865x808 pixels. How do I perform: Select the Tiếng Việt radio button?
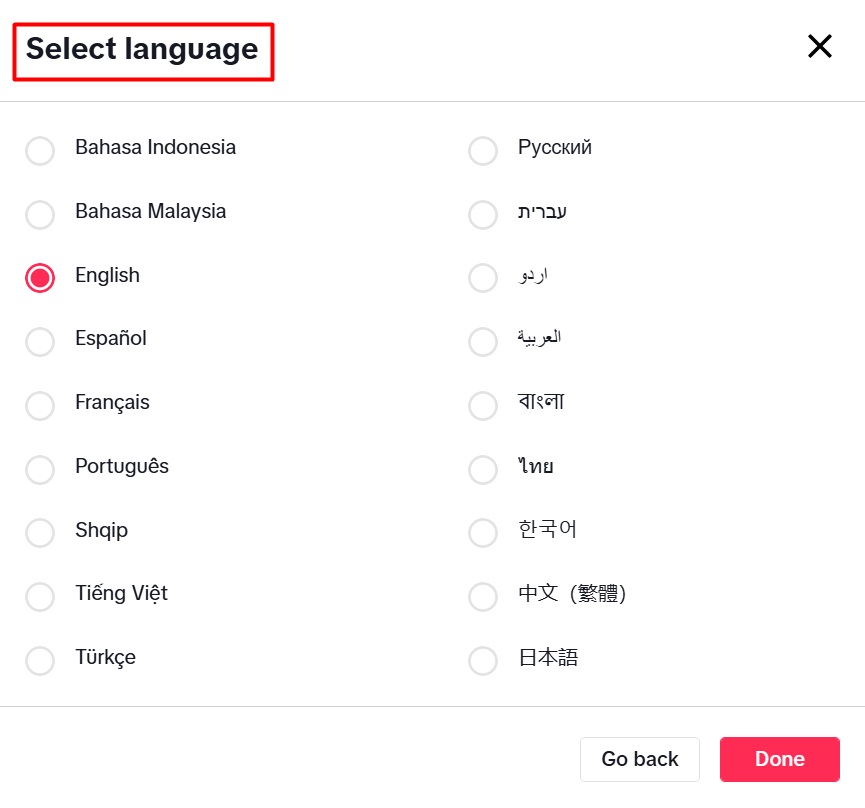click(x=40, y=596)
